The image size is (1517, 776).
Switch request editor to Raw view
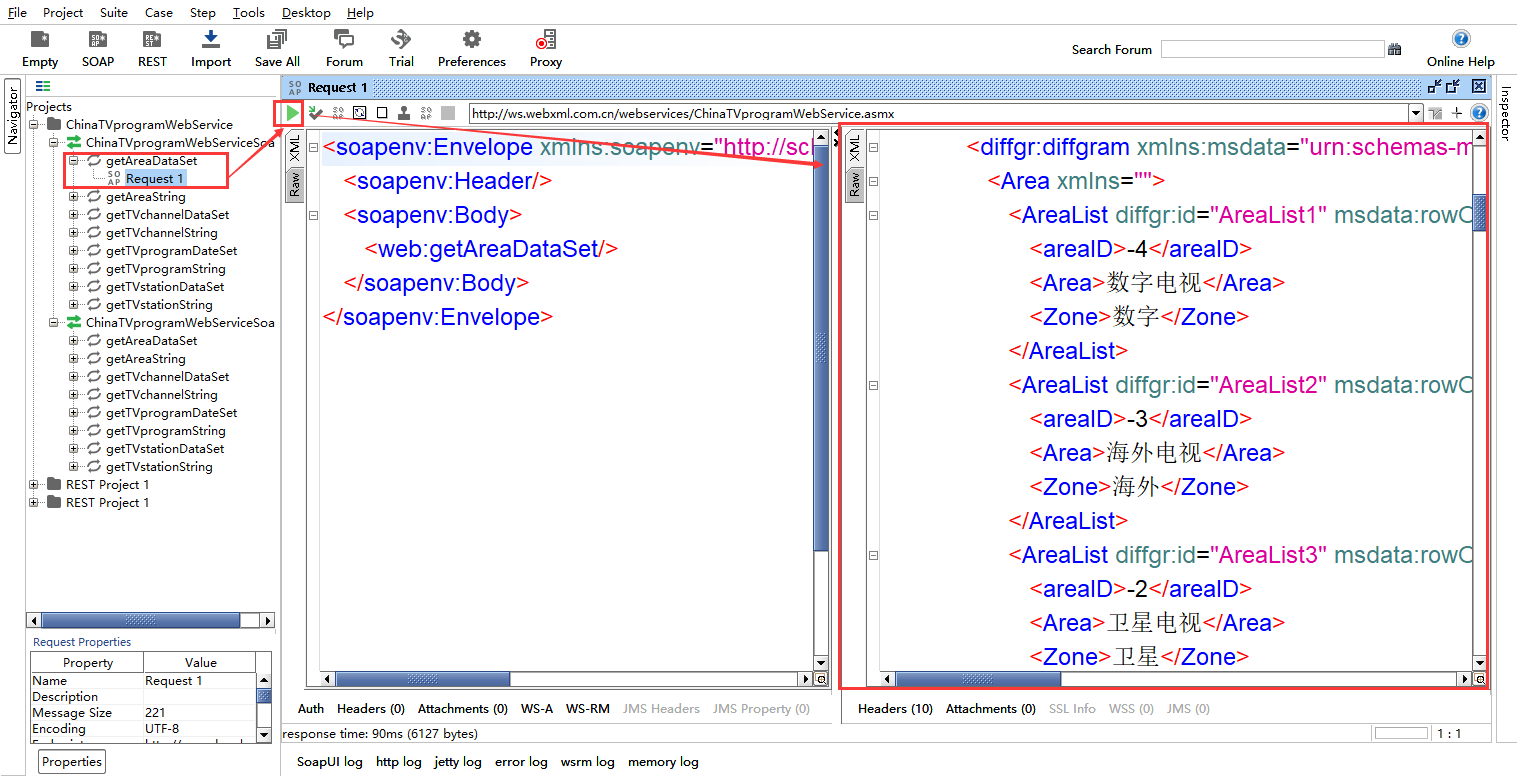pyautogui.click(x=295, y=183)
